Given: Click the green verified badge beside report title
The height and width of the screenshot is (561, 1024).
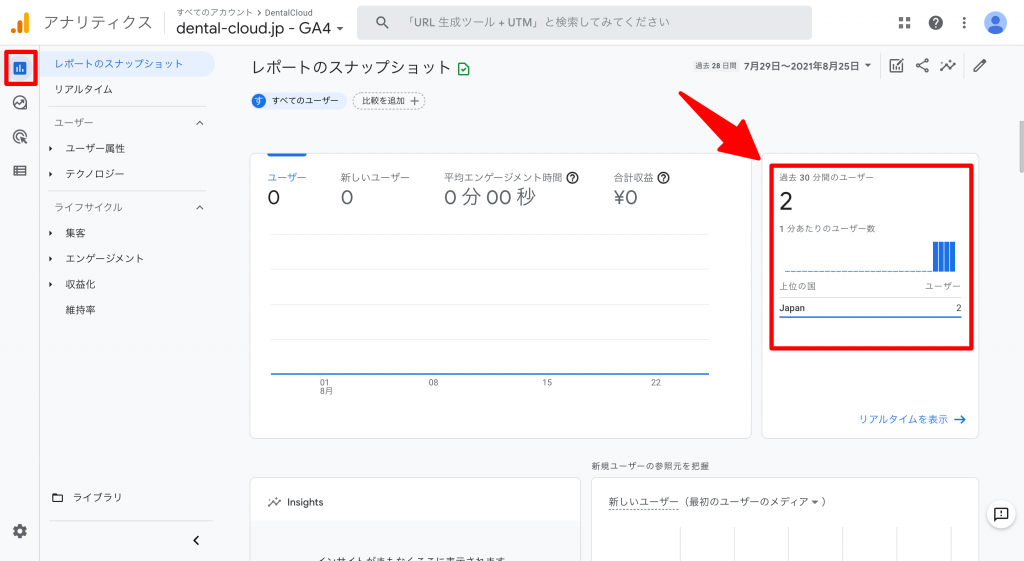Looking at the screenshot, I should [x=464, y=69].
